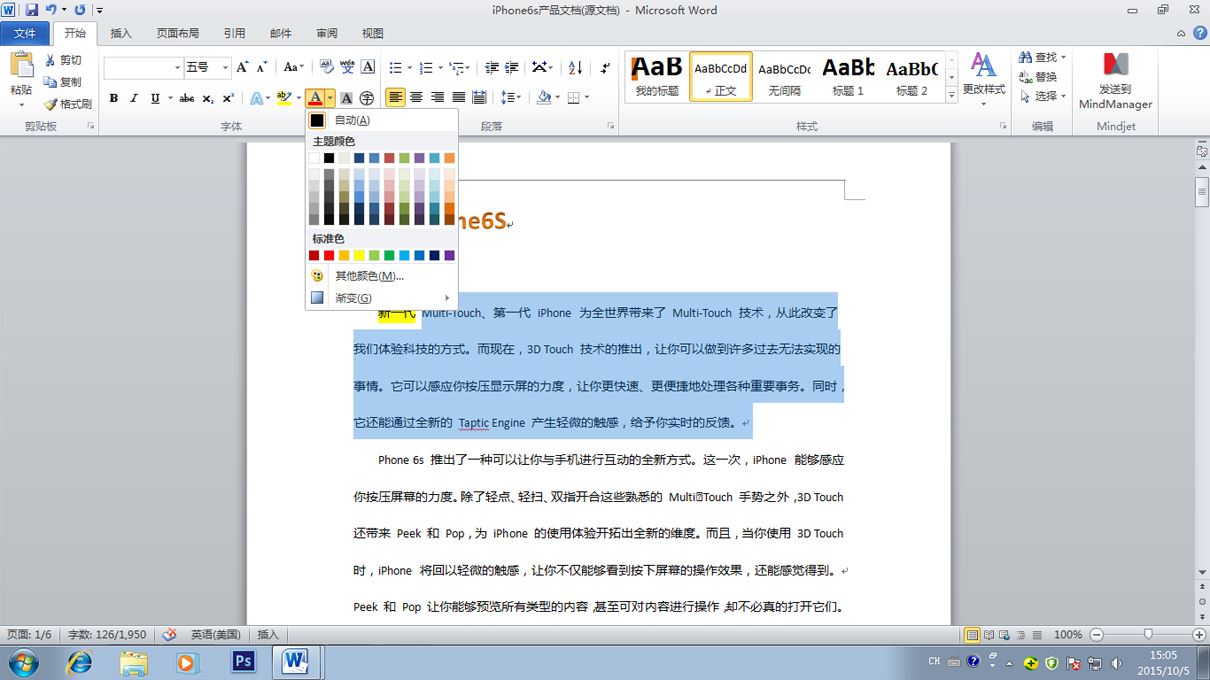Open the File (文件) tab

24,33
